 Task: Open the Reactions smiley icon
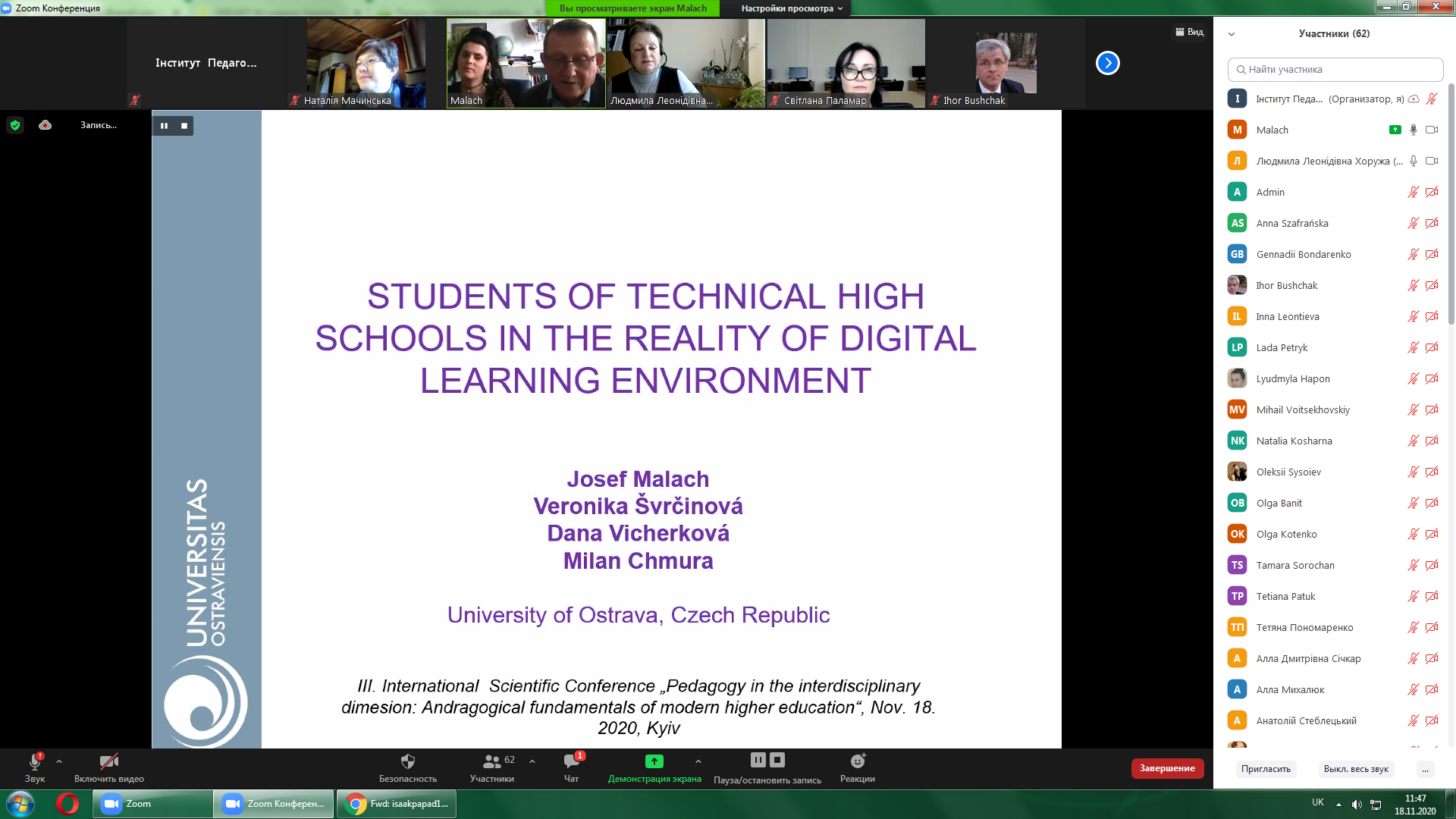click(x=858, y=761)
